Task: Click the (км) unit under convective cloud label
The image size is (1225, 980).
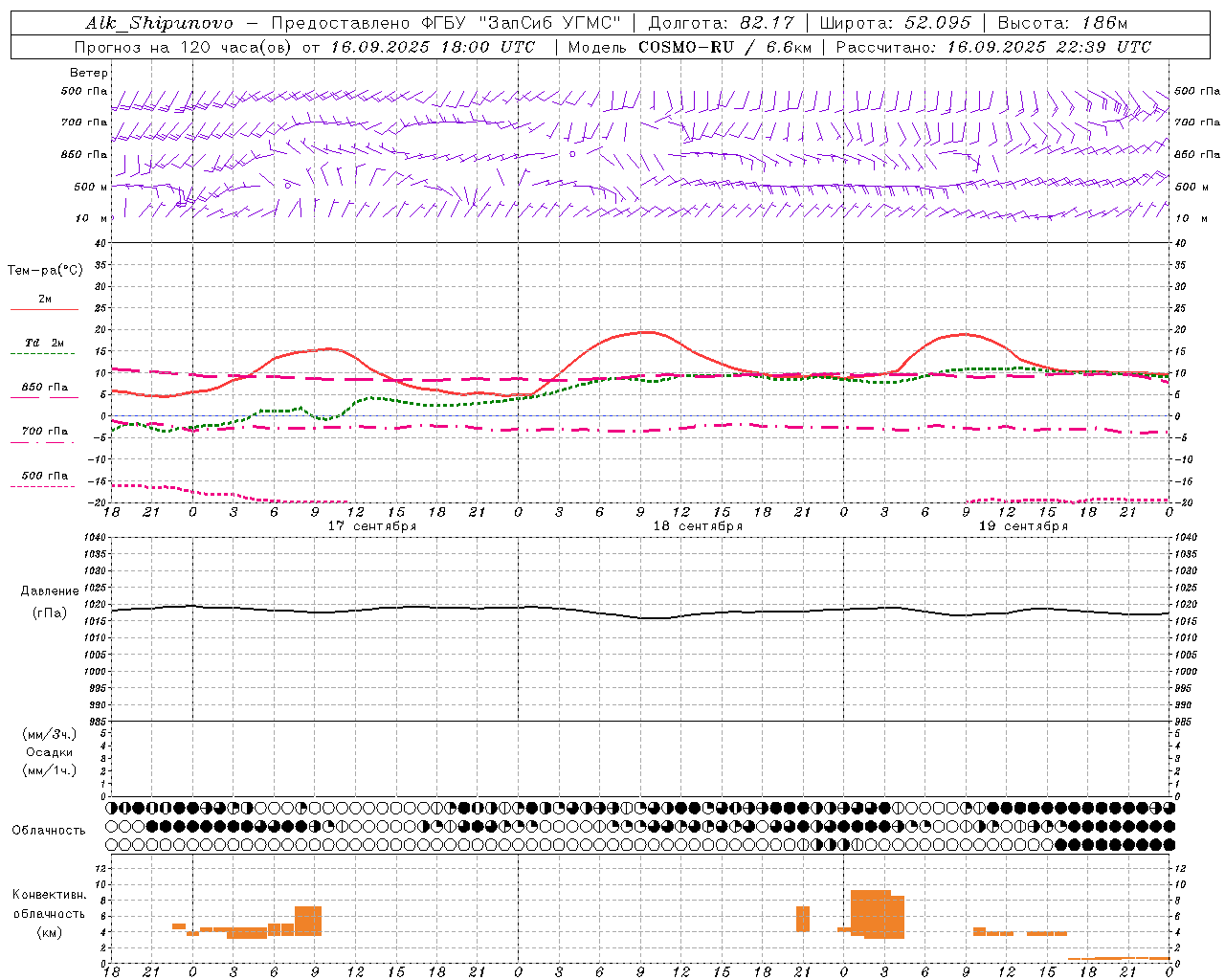Action: [x=49, y=932]
